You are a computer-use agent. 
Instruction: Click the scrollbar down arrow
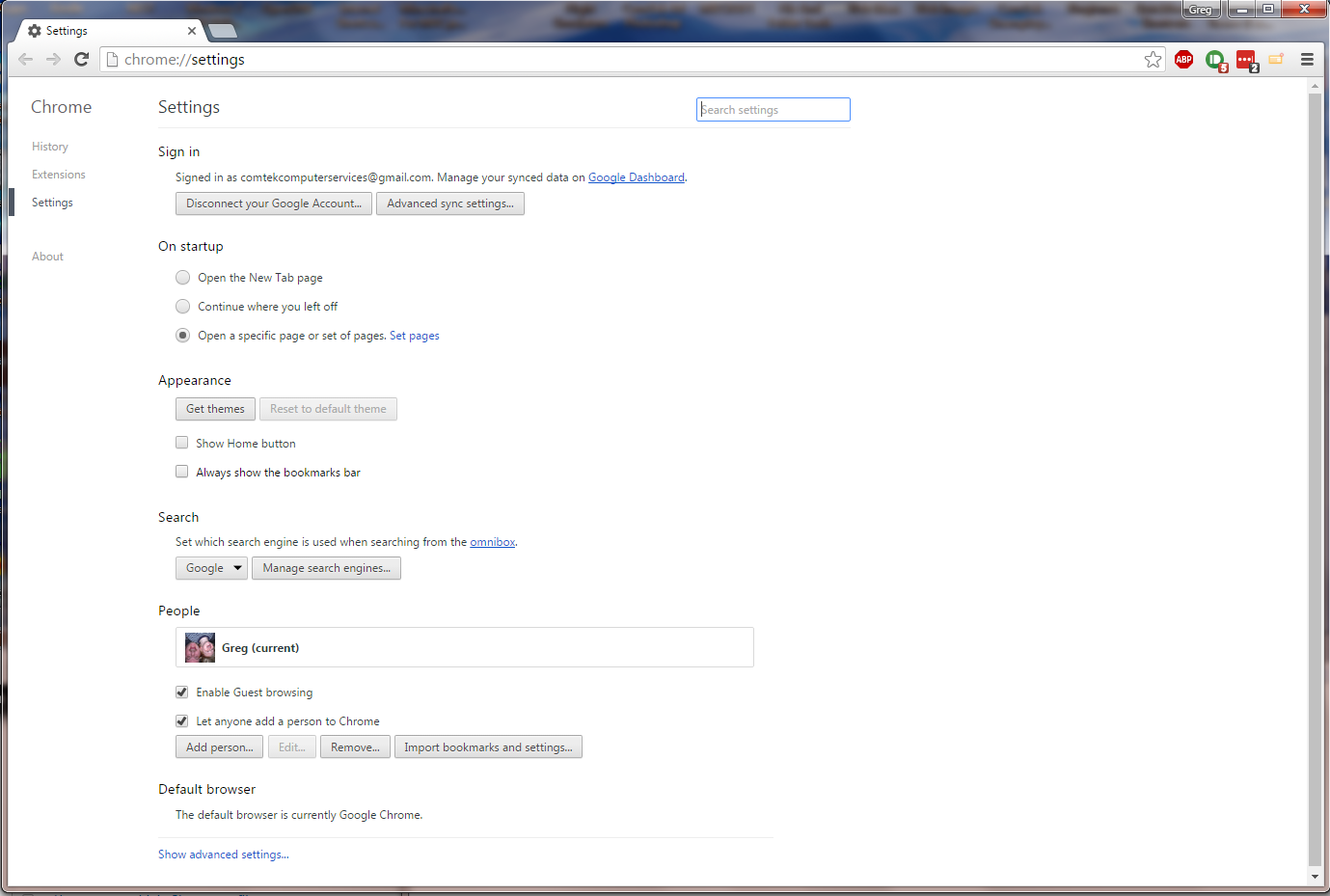(1315, 877)
